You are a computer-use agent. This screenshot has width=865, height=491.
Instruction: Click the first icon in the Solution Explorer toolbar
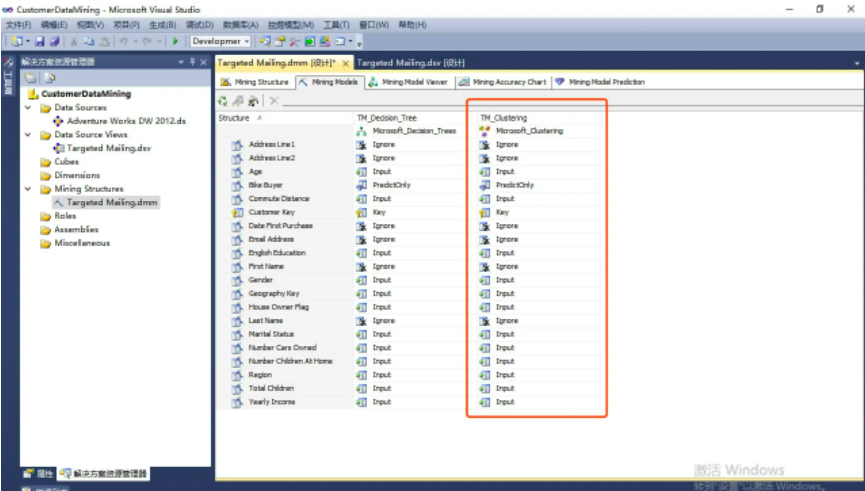tap(30, 78)
